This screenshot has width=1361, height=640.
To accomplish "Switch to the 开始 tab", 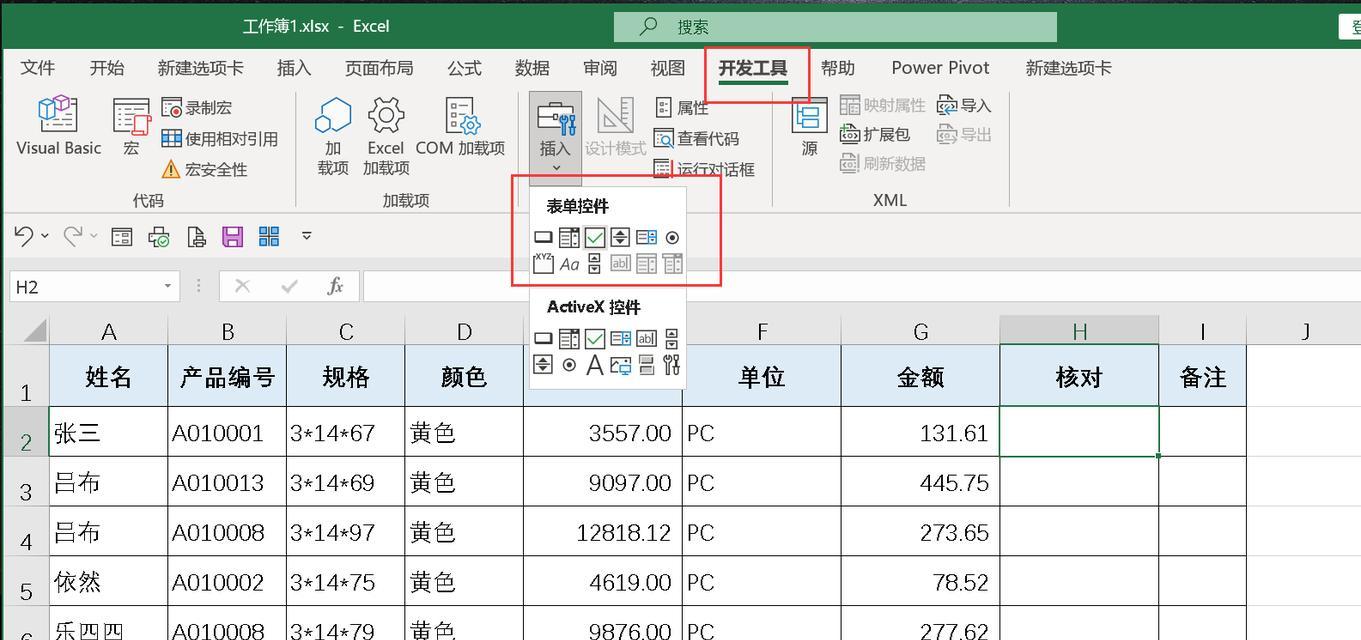I will (x=106, y=67).
